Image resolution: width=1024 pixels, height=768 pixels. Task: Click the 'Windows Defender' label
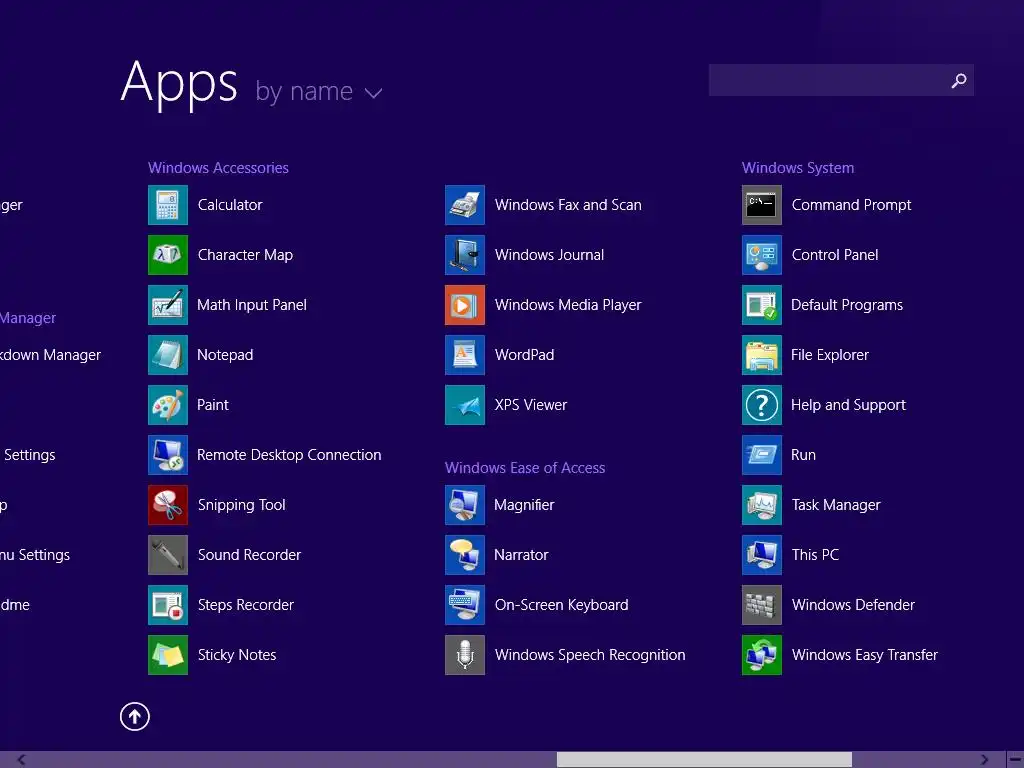[x=853, y=605]
